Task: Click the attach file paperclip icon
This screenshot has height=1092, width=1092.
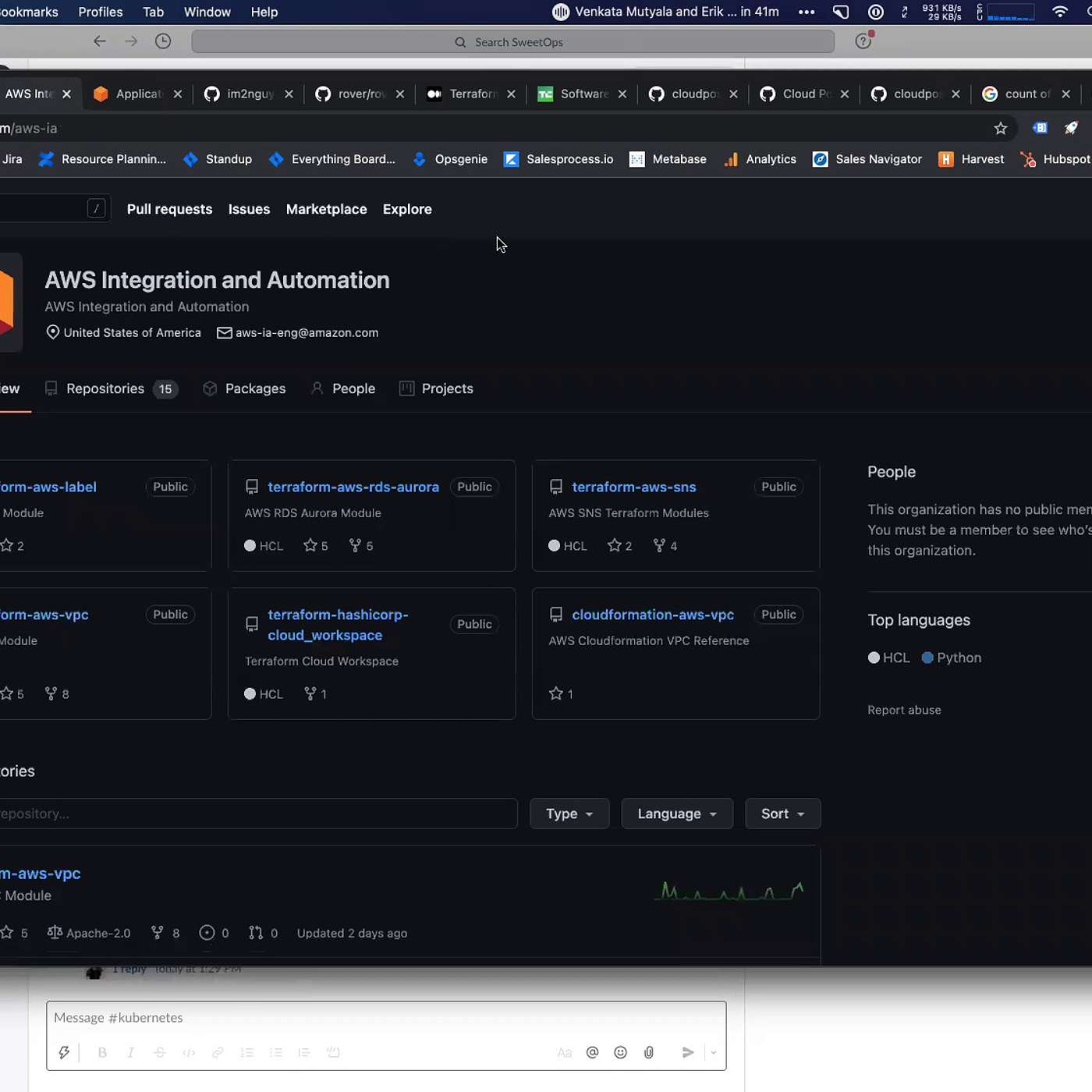Action: (x=648, y=1052)
